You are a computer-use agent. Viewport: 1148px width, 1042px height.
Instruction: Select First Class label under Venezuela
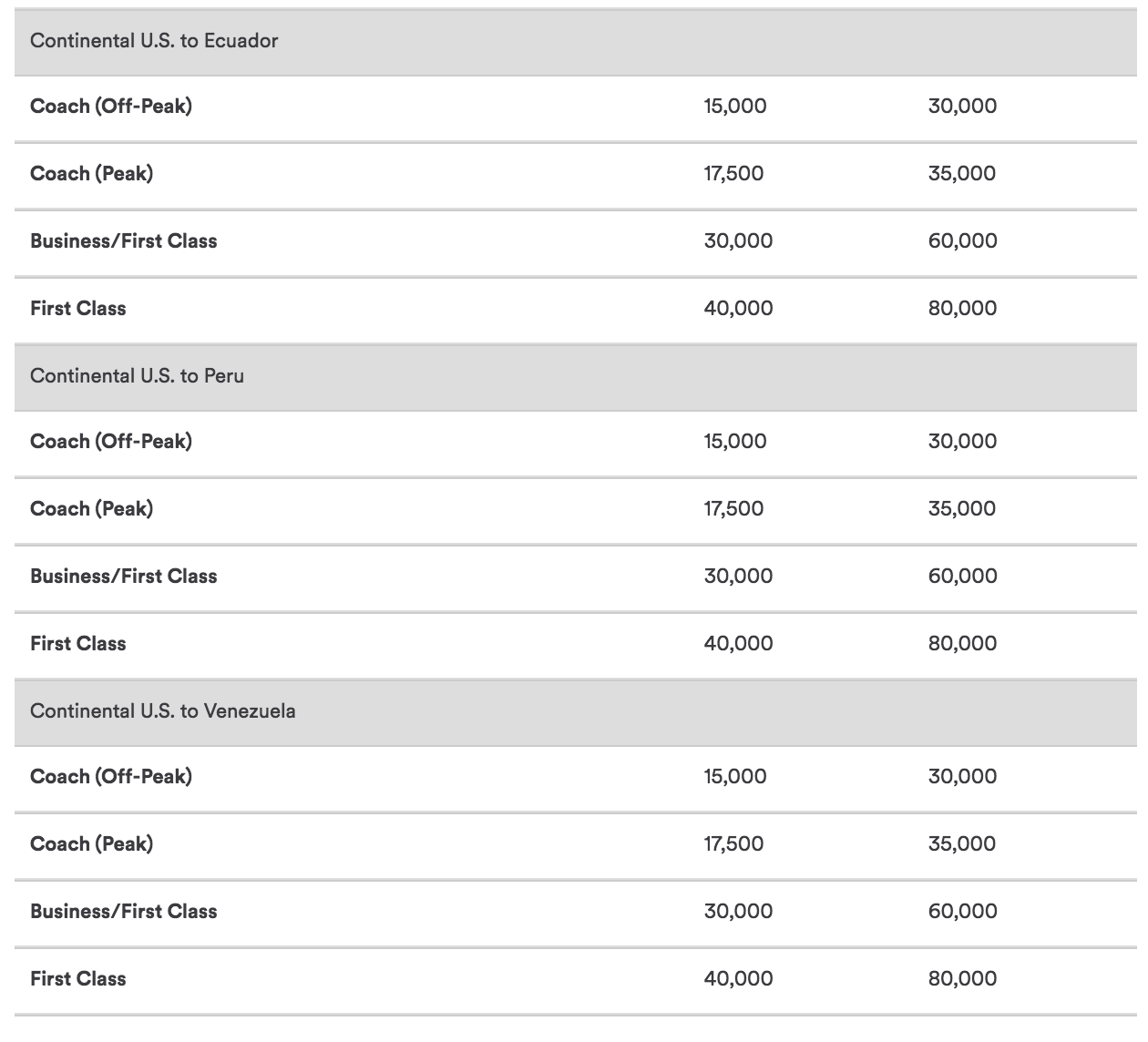pyautogui.click(x=78, y=978)
